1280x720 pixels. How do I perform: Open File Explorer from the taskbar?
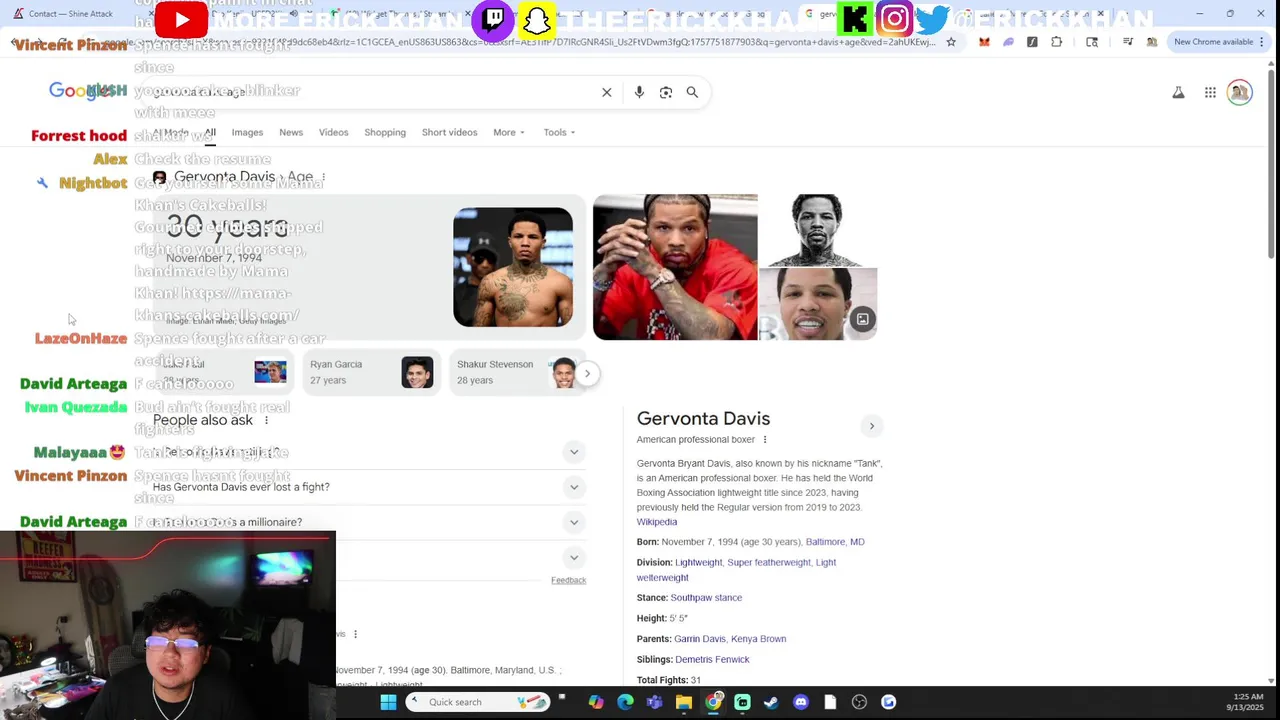click(x=684, y=702)
